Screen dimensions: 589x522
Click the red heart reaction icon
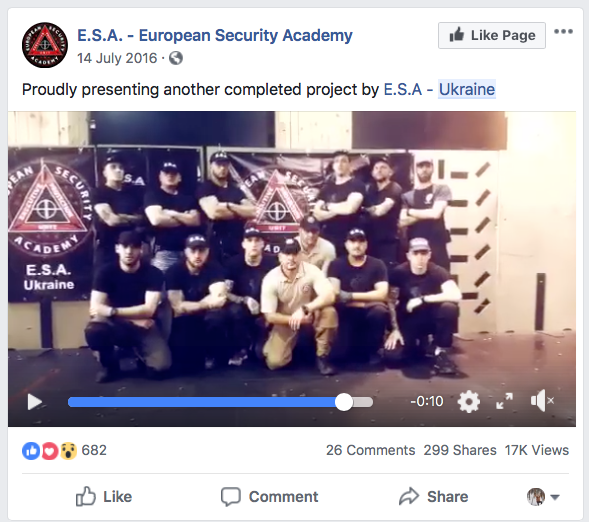(50, 451)
